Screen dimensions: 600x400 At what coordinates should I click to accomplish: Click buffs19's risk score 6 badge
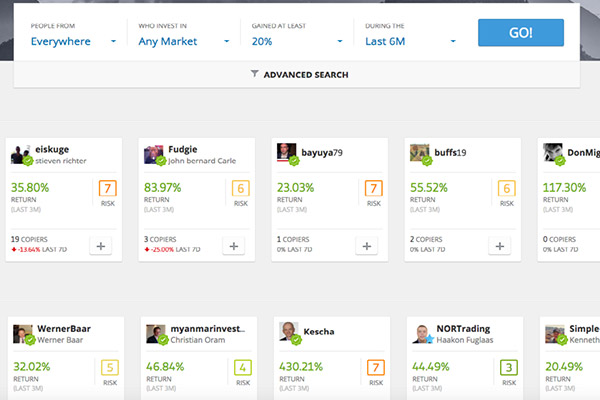(507, 188)
